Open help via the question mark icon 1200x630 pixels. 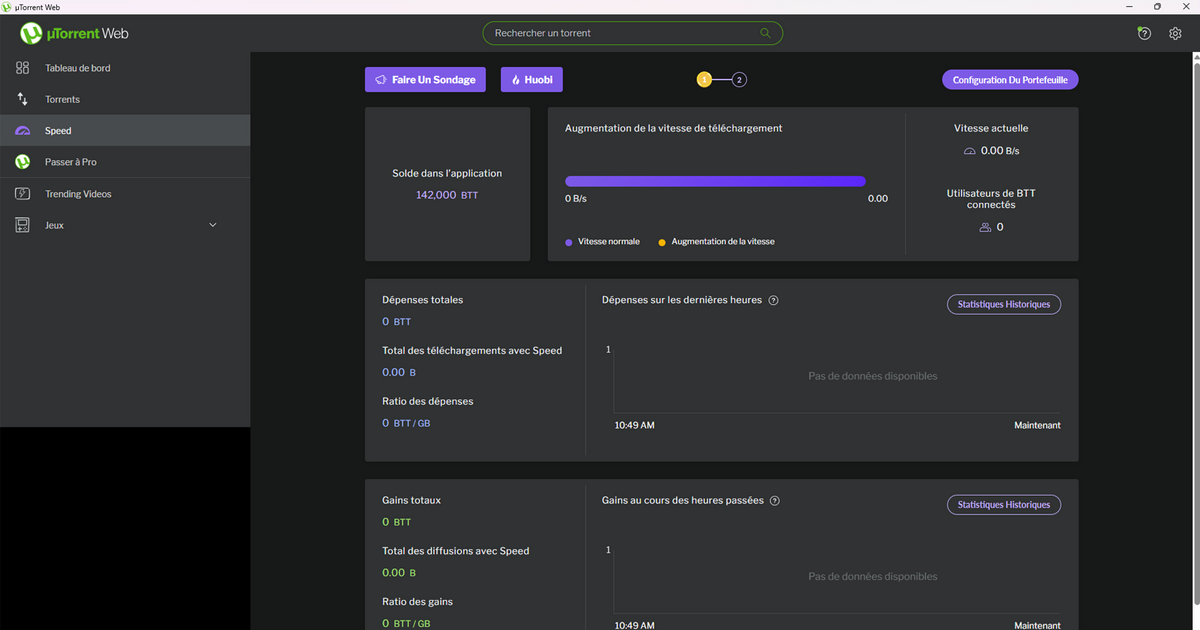1143,33
